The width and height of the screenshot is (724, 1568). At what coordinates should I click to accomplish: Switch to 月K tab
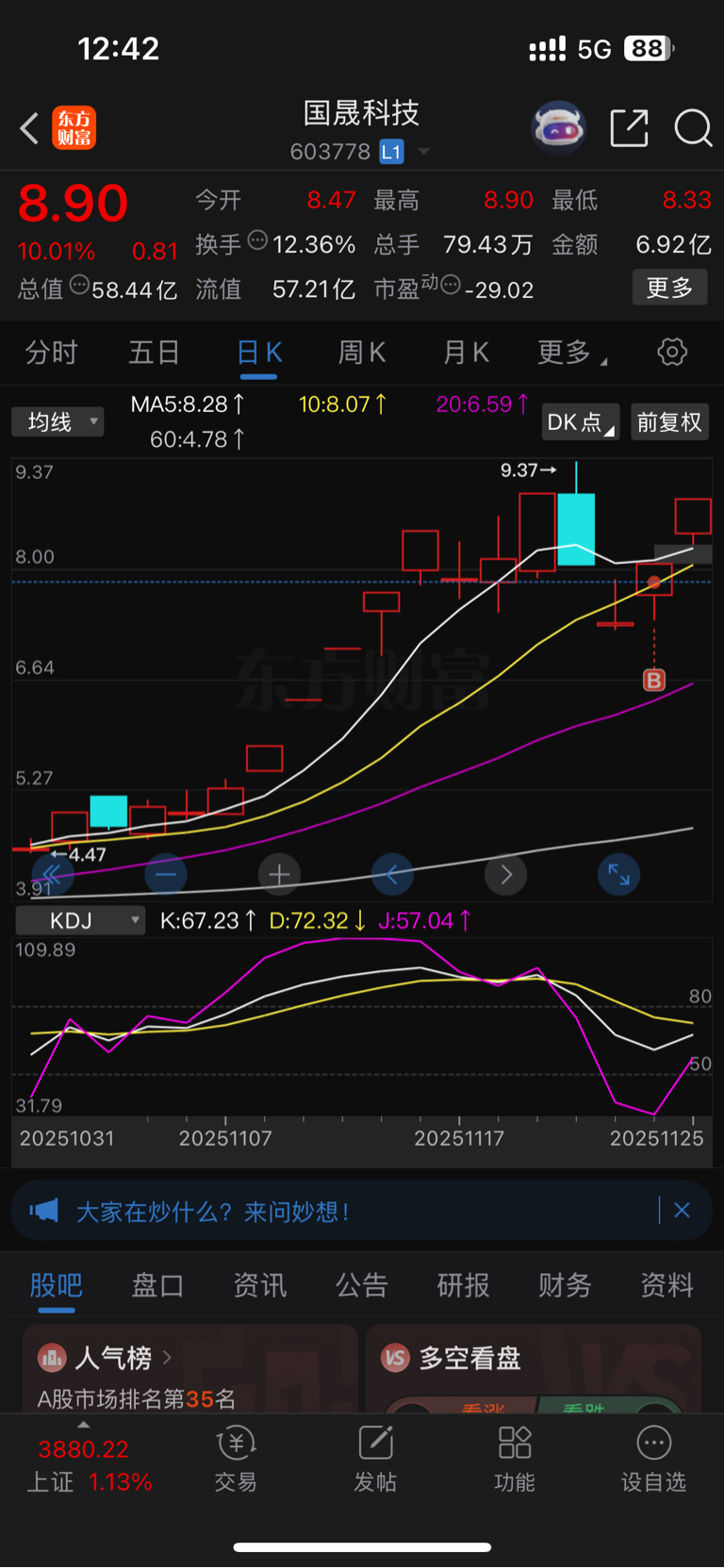tap(466, 353)
